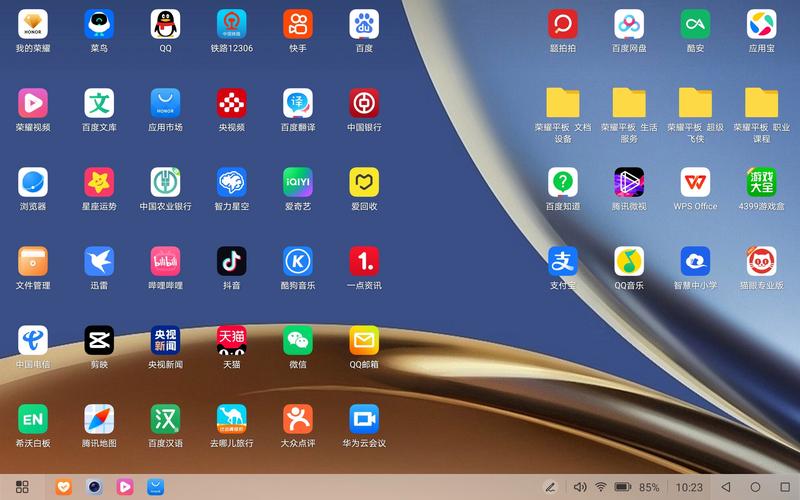Launch the 去哪儿旅行 travel app
The image size is (800, 500).
pyautogui.click(x=232, y=419)
